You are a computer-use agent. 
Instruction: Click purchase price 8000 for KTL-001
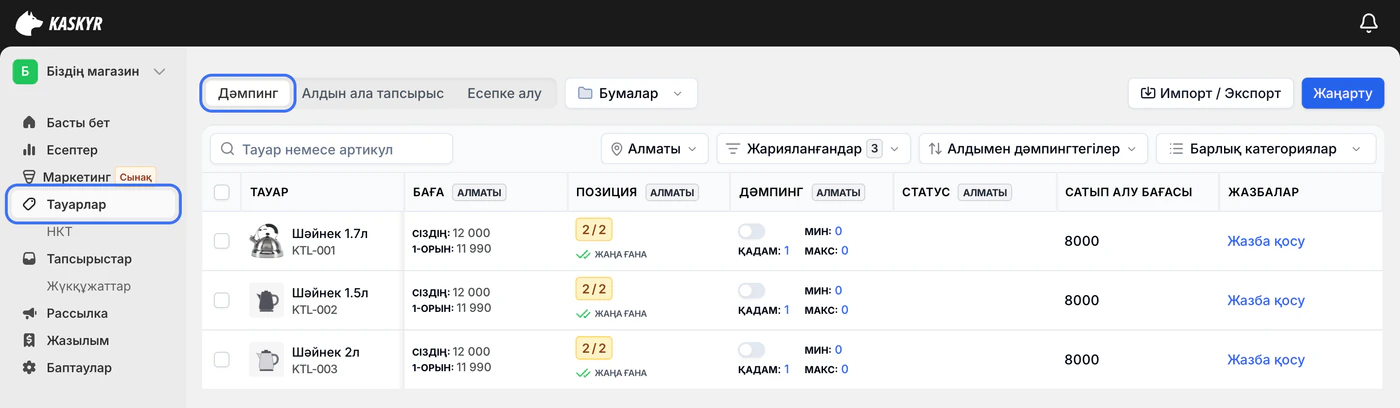[x=1081, y=241]
